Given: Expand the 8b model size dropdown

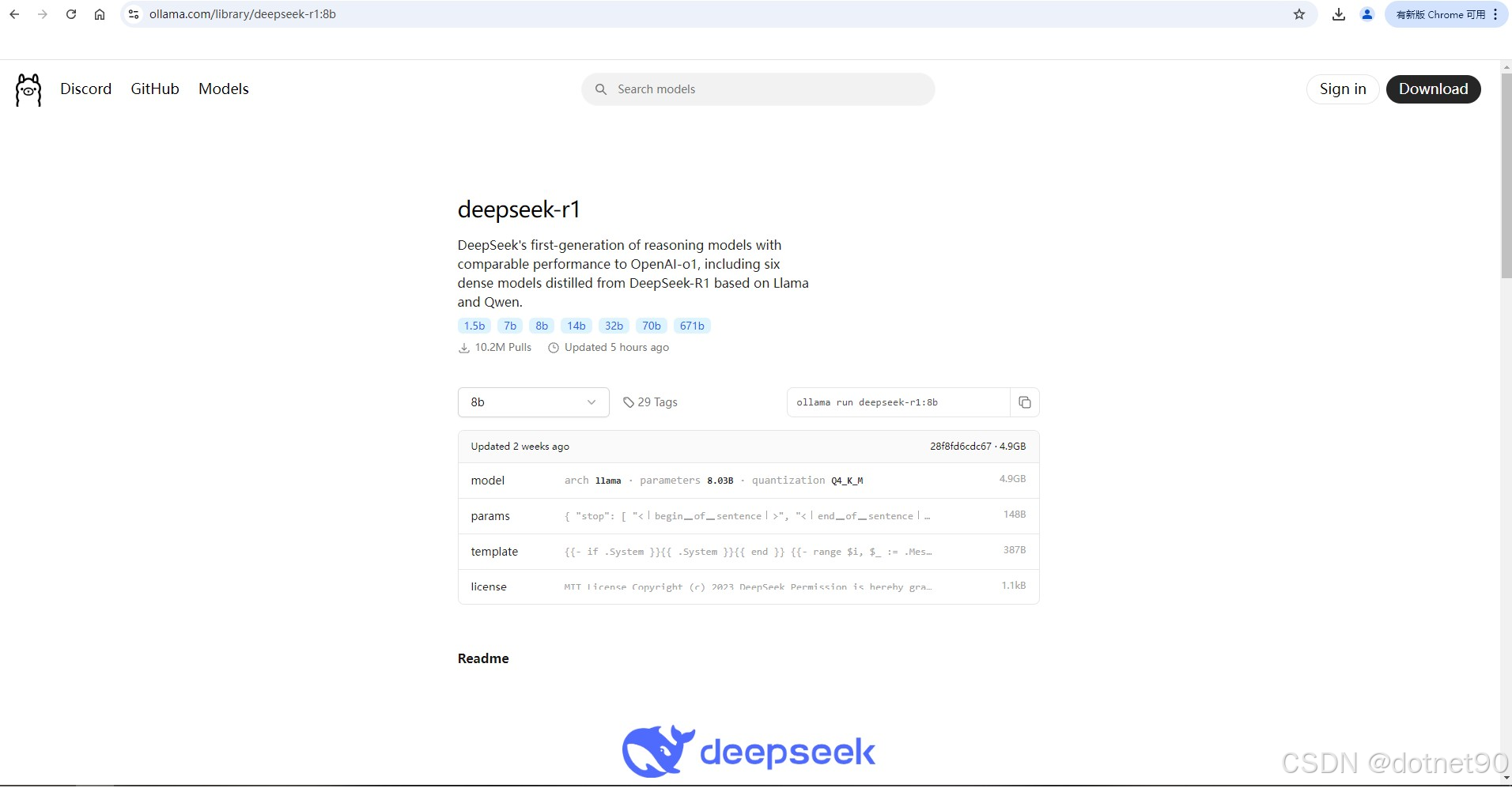Looking at the screenshot, I should (534, 402).
